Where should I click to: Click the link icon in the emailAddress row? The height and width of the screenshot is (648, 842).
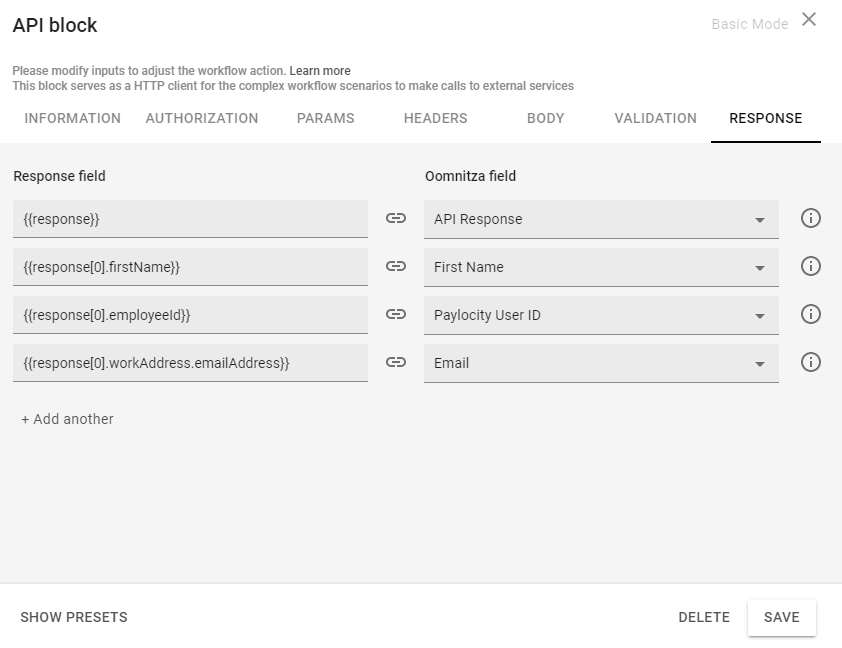pos(396,363)
